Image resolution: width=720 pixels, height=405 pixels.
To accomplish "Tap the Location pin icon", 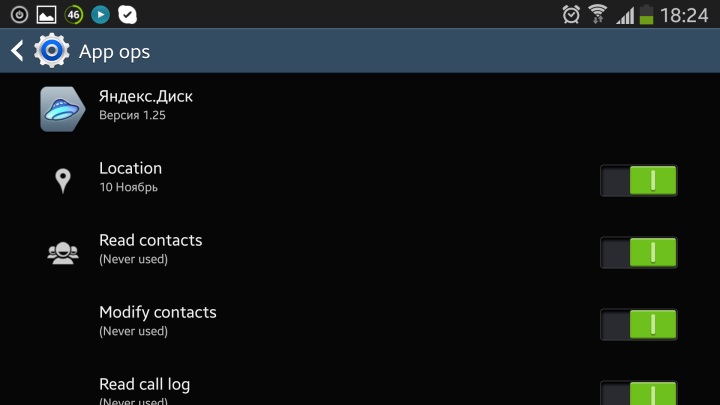I will (x=62, y=181).
